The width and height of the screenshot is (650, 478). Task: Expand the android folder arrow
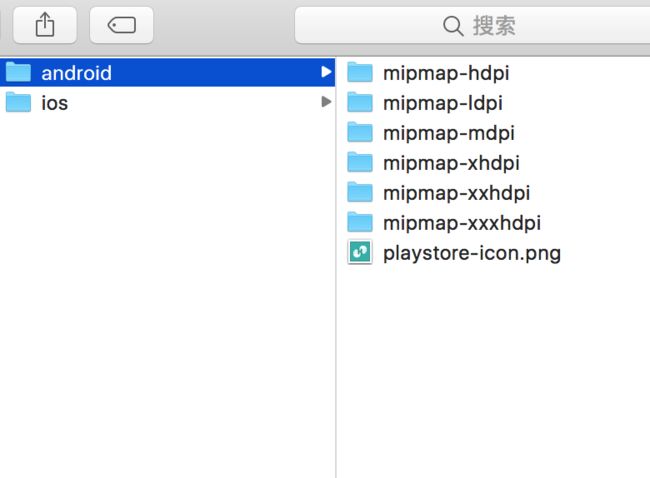click(x=326, y=72)
